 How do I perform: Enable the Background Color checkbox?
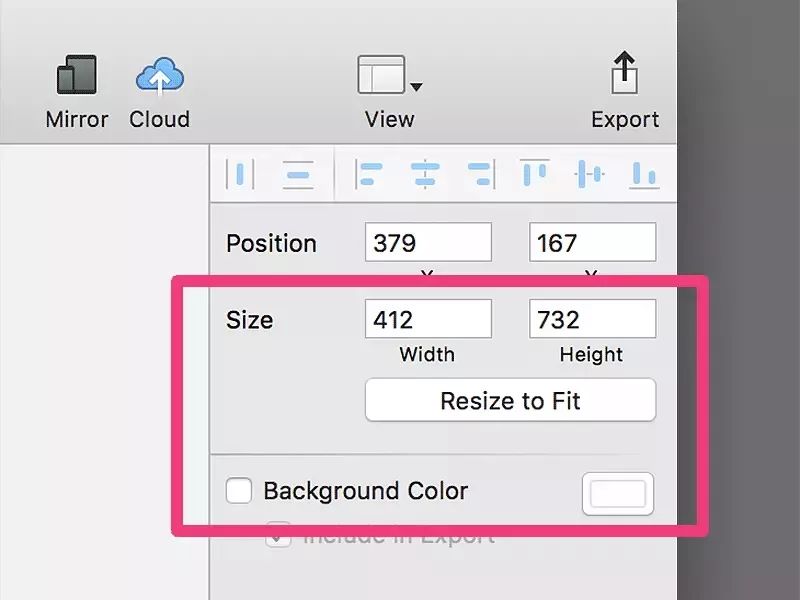coord(239,491)
